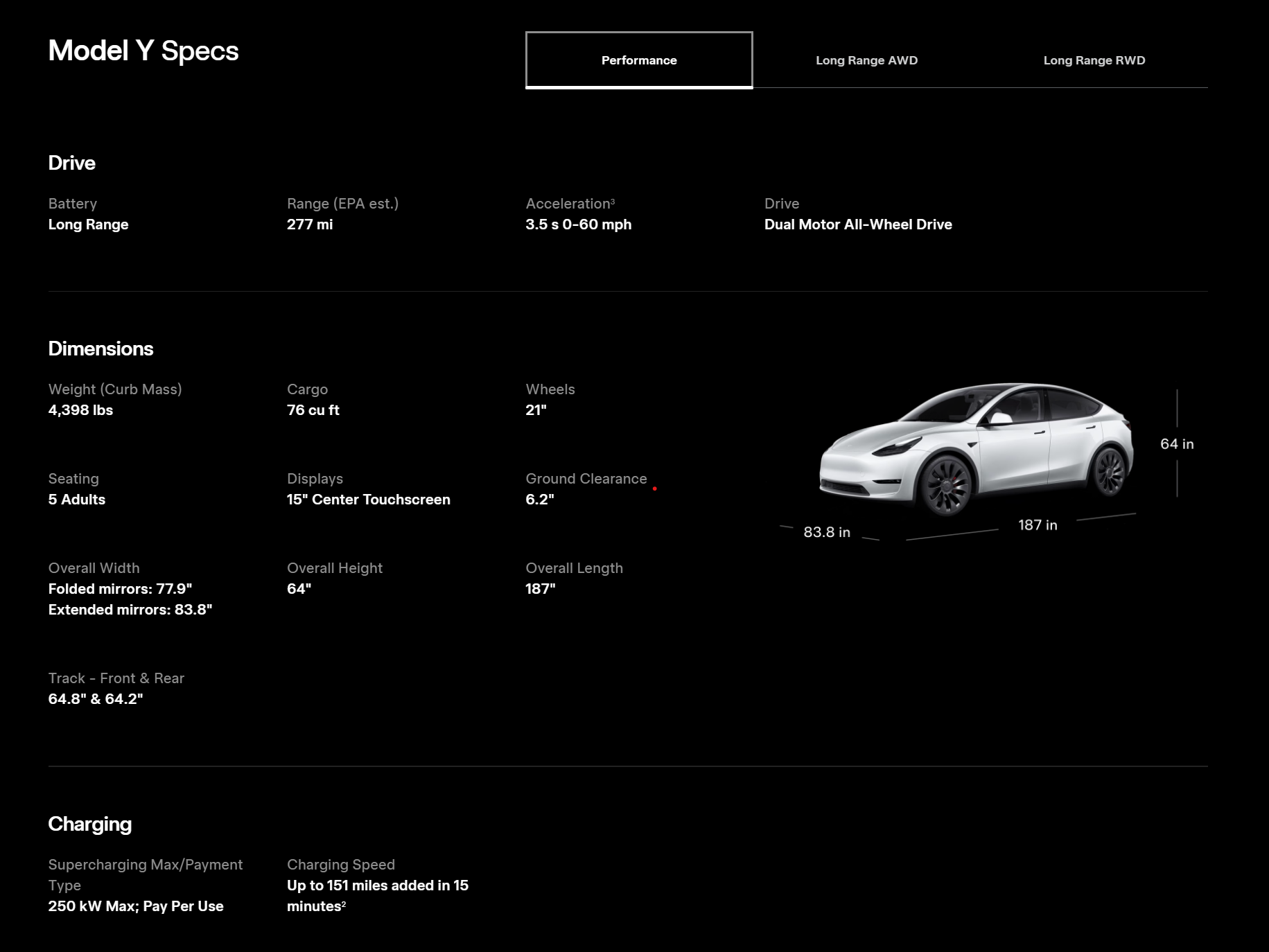
Task: Click the Weight (Curb Mass) label
Action: [x=115, y=389]
